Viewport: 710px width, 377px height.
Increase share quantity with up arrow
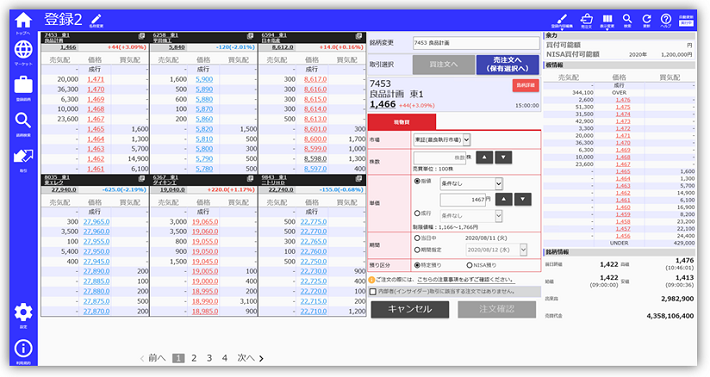(x=485, y=157)
